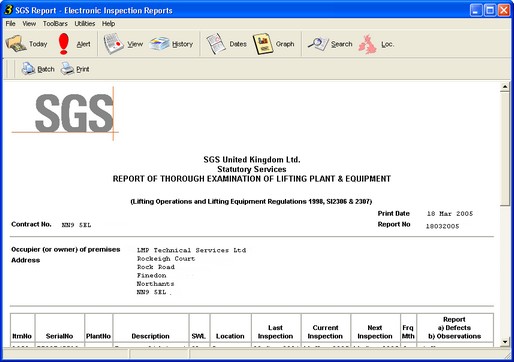Click the SGS United Kingdom Ltd. heading

point(252,159)
